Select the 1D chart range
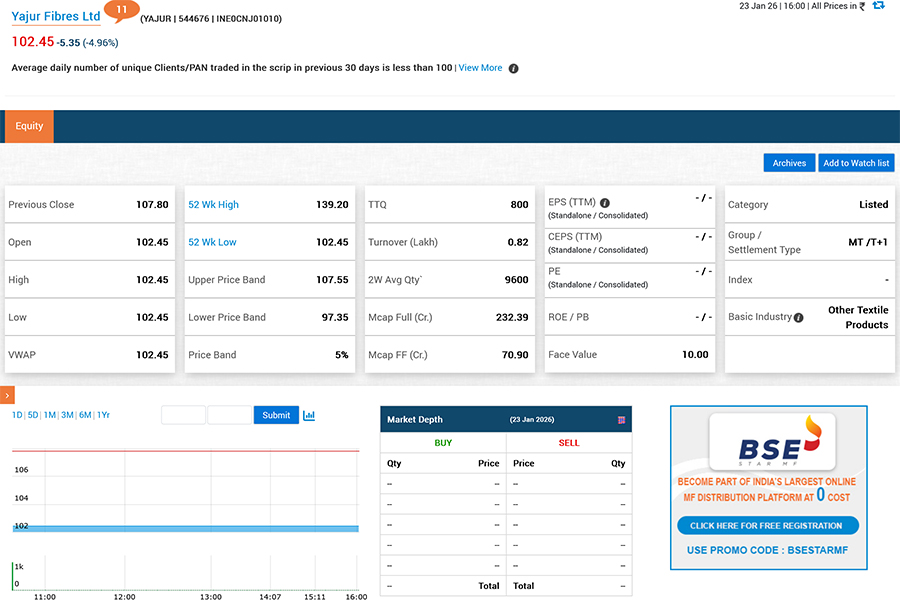The height and width of the screenshot is (615, 900). point(17,415)
